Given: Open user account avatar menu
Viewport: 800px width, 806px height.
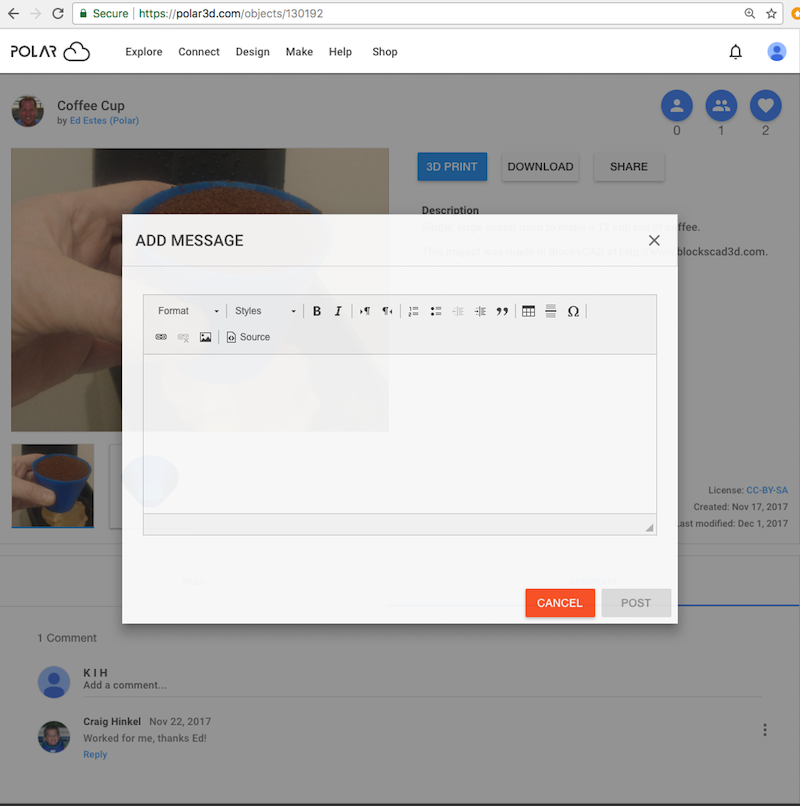Looking at the screenshot, I should (x=776, y=51).
